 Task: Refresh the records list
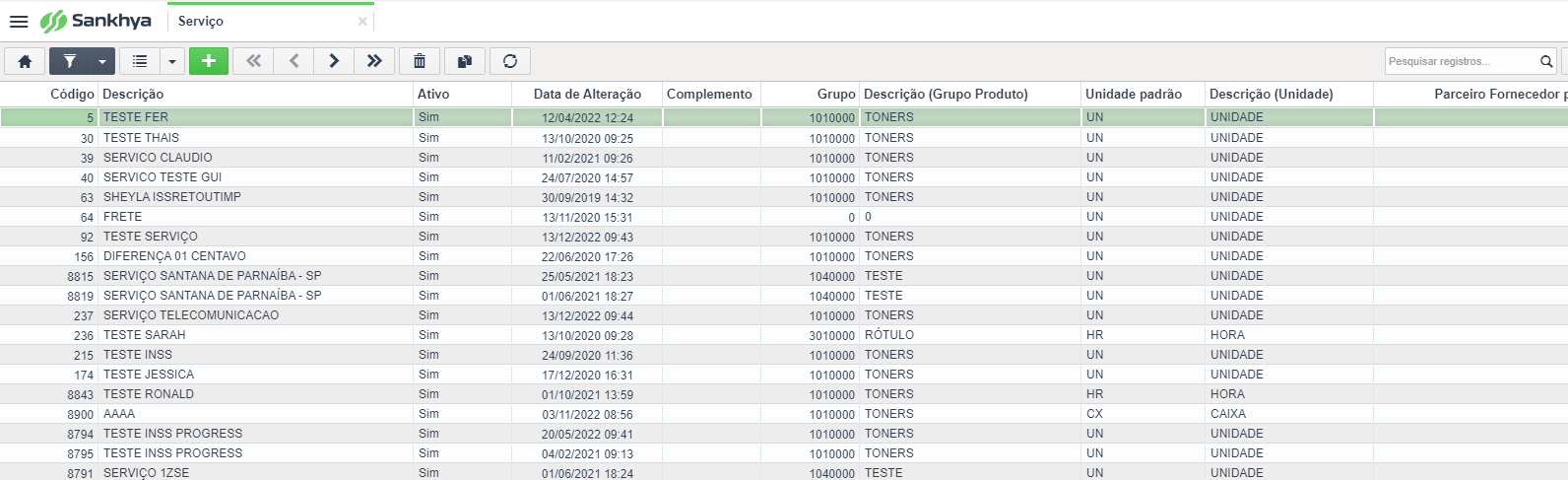tap(510, 61)
